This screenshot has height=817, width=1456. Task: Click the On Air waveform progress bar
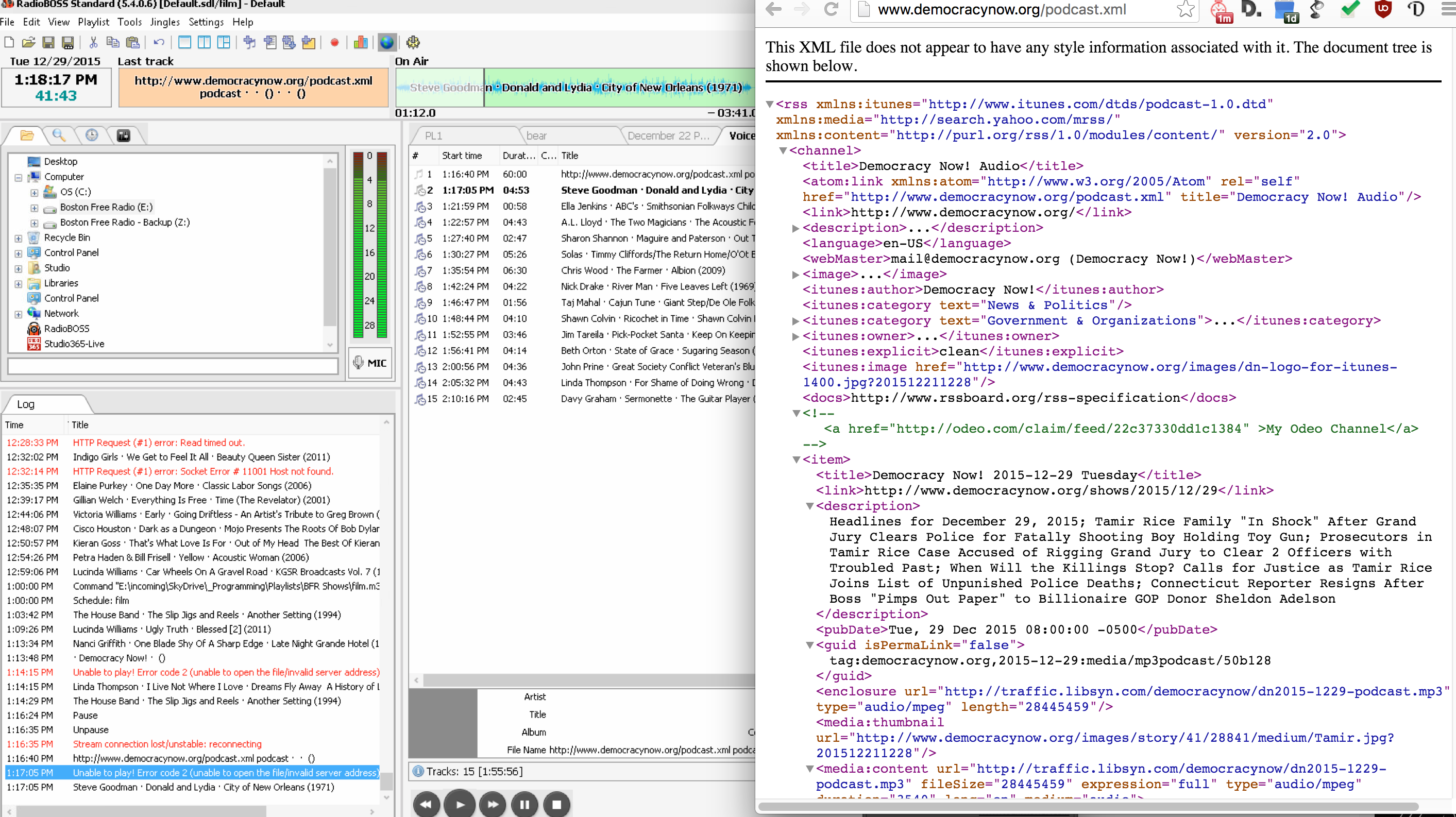575,88
